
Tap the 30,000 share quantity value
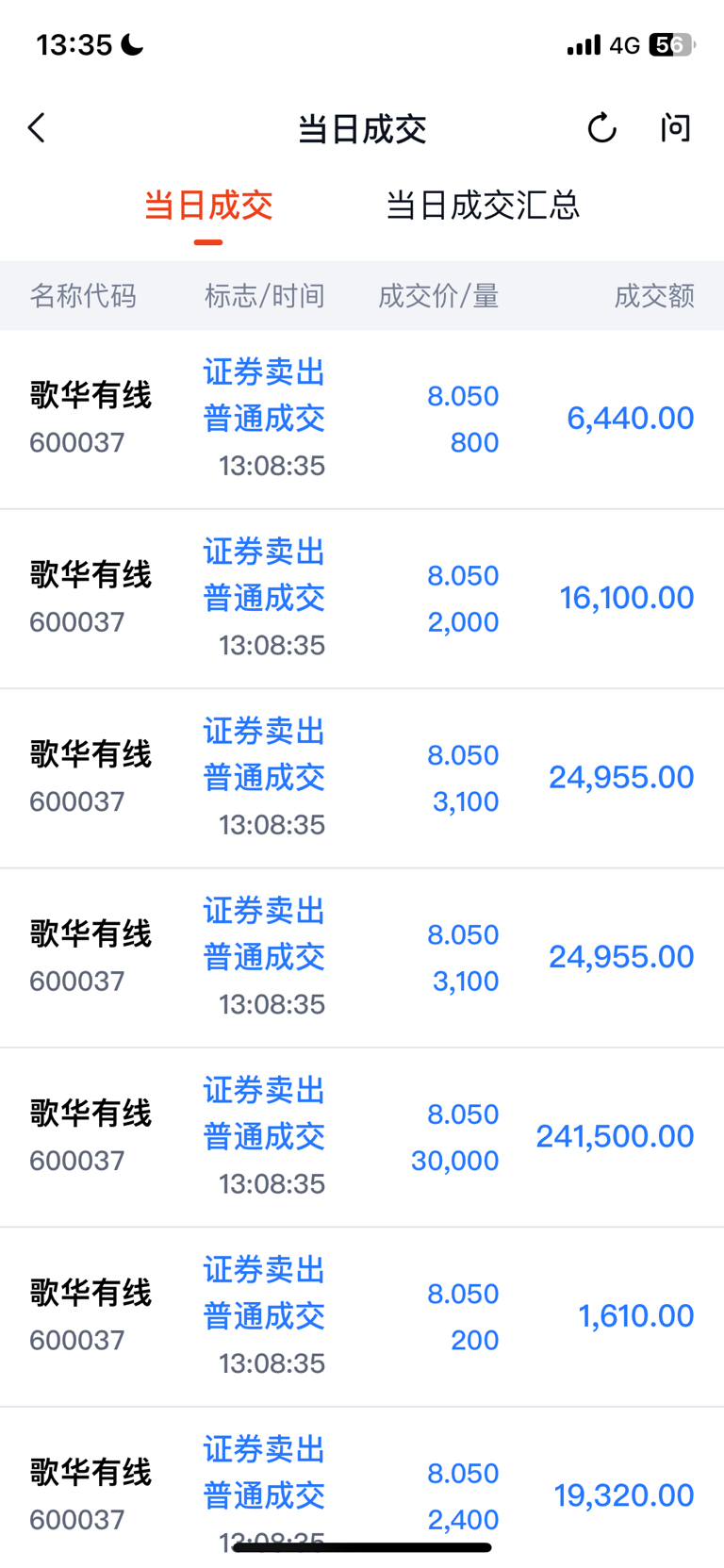coord(454,1161)
